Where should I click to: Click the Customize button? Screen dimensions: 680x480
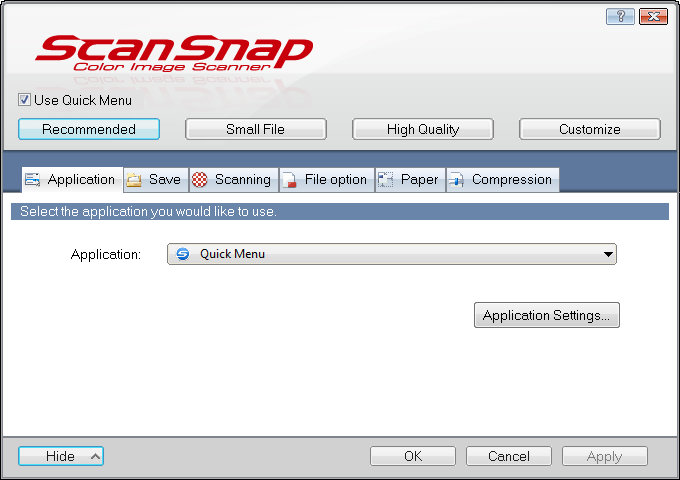pos(590,129)
